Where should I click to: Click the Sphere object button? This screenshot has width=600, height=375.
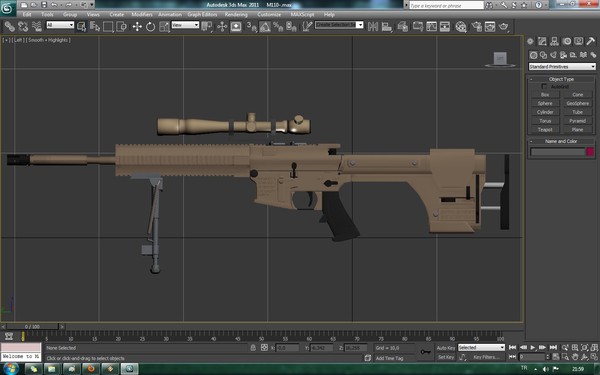pyautogui.click(x=545, y=103)
